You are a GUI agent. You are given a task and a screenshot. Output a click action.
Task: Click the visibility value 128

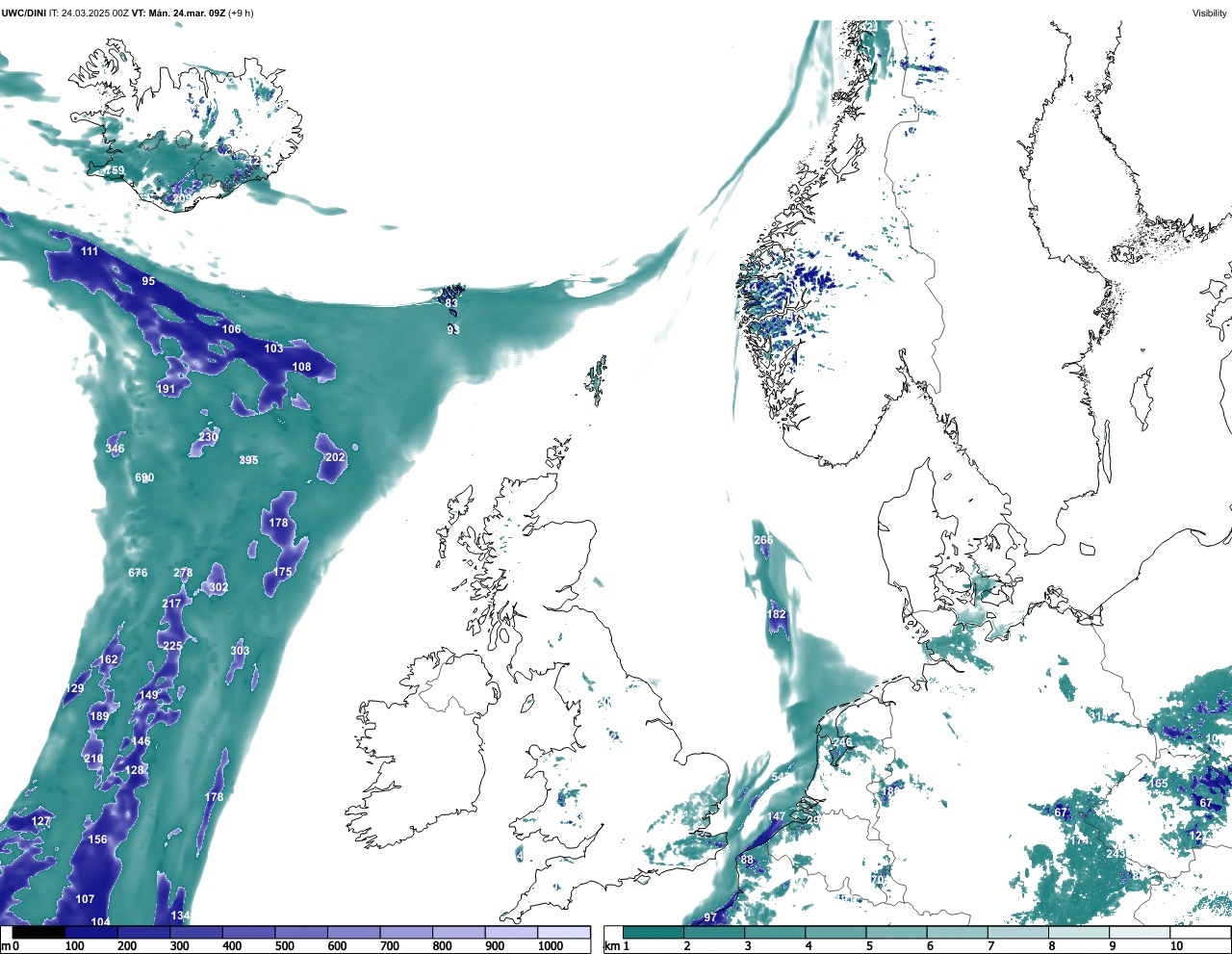pyautogui.click(x=135, y=770)
